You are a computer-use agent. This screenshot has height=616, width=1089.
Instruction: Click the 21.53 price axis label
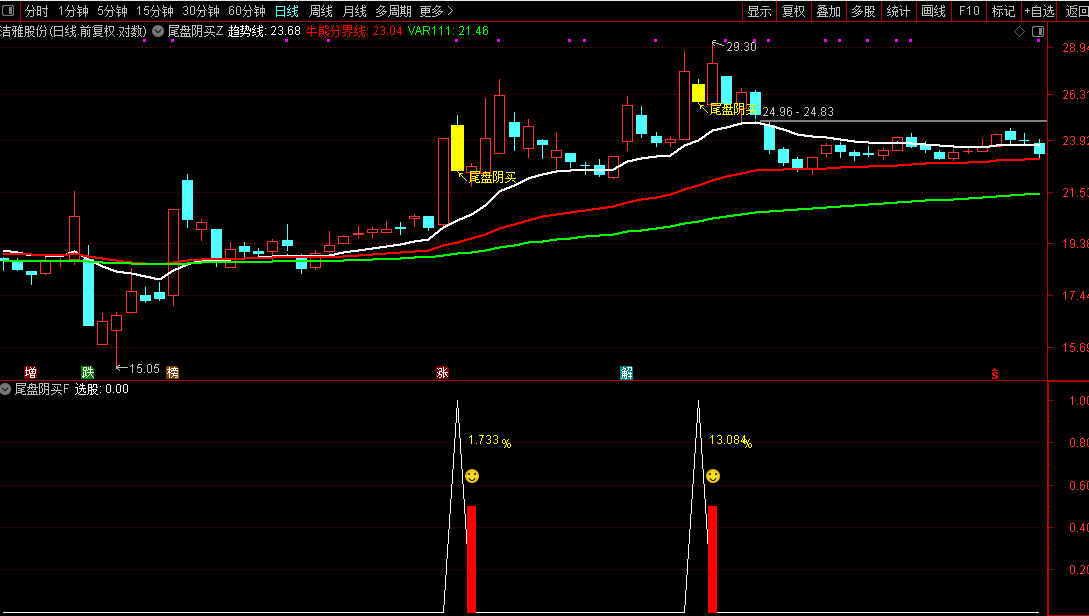tap(1075, 192)
